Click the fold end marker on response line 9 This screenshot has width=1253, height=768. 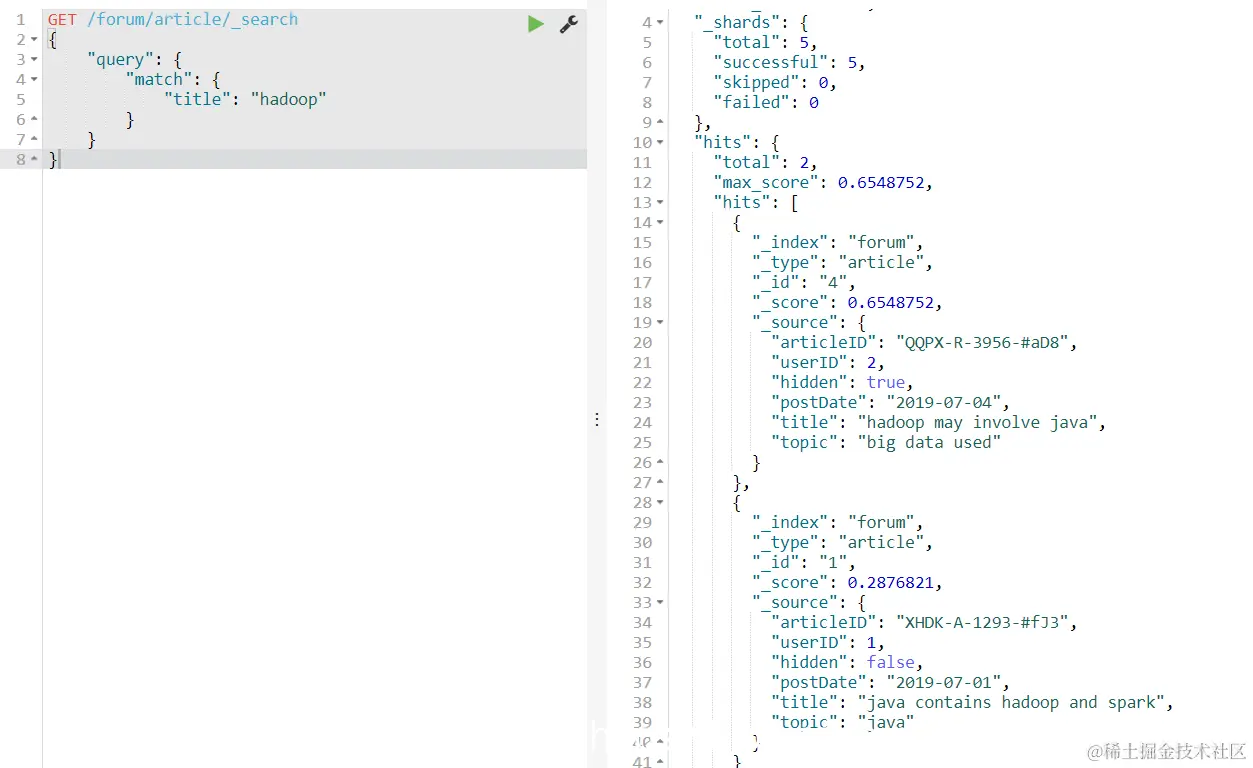(x=660, y=122)
